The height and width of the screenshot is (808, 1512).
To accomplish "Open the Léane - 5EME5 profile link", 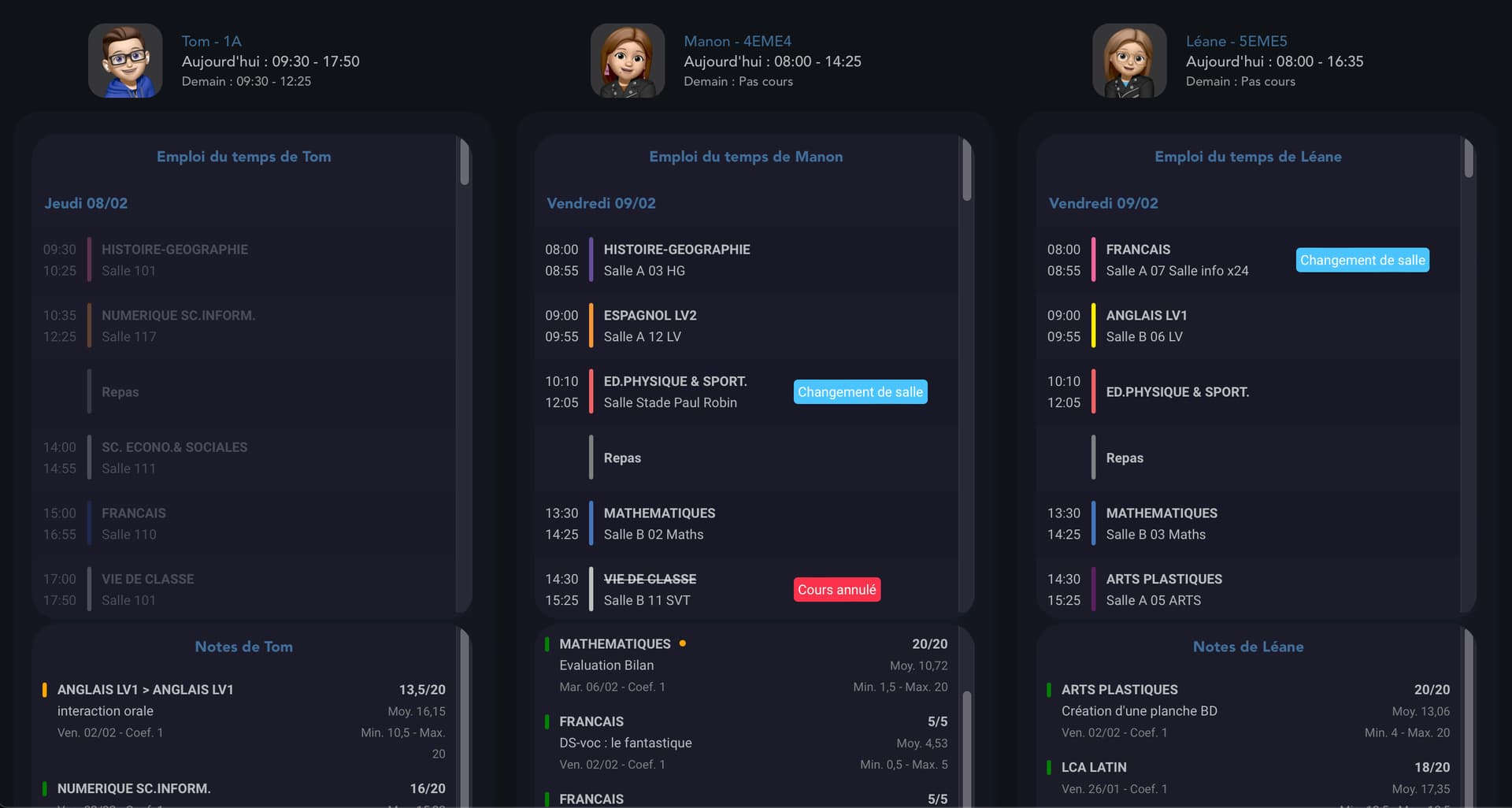I will [x=1236, y=41].
